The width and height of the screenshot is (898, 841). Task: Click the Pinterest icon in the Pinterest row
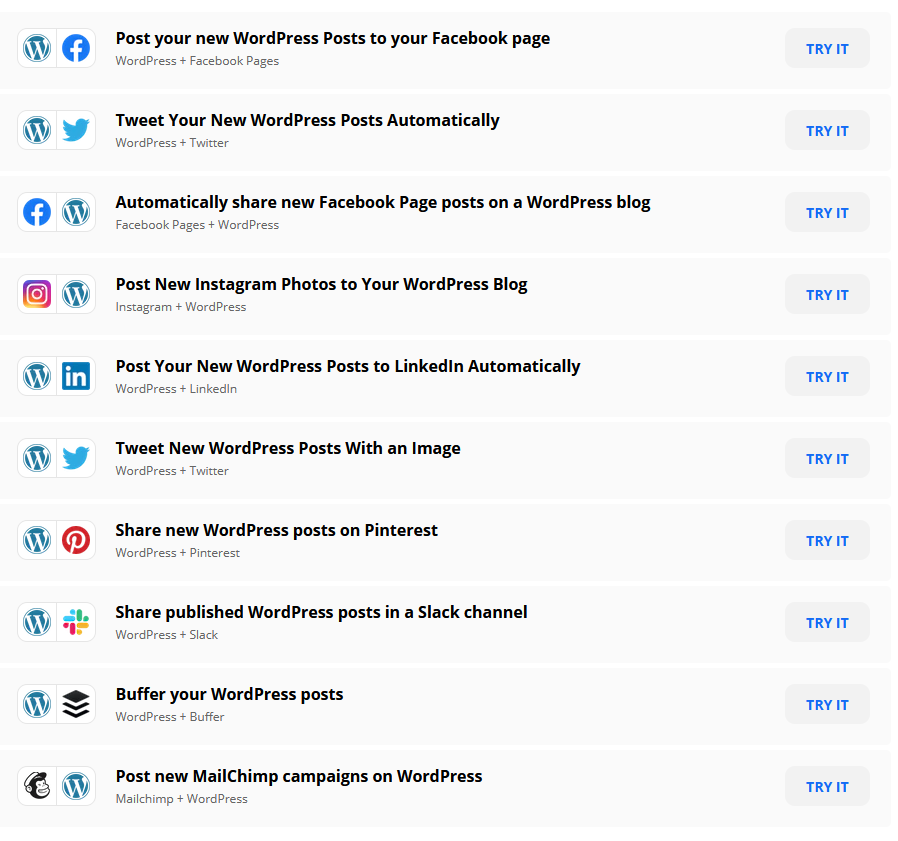coord(76,540)
